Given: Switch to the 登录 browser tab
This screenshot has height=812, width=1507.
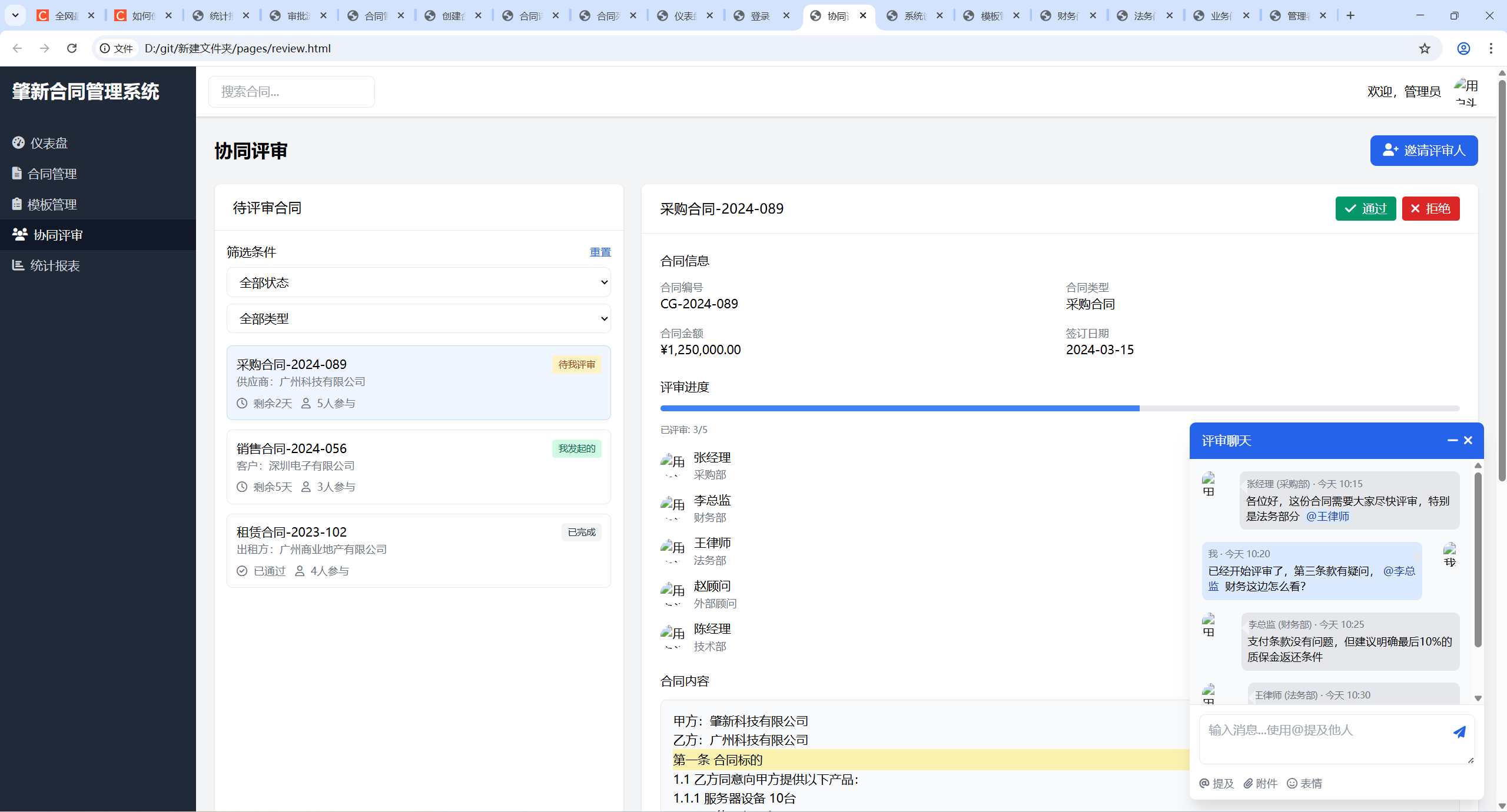Looking at the screenshot, I should coord(759,16).
